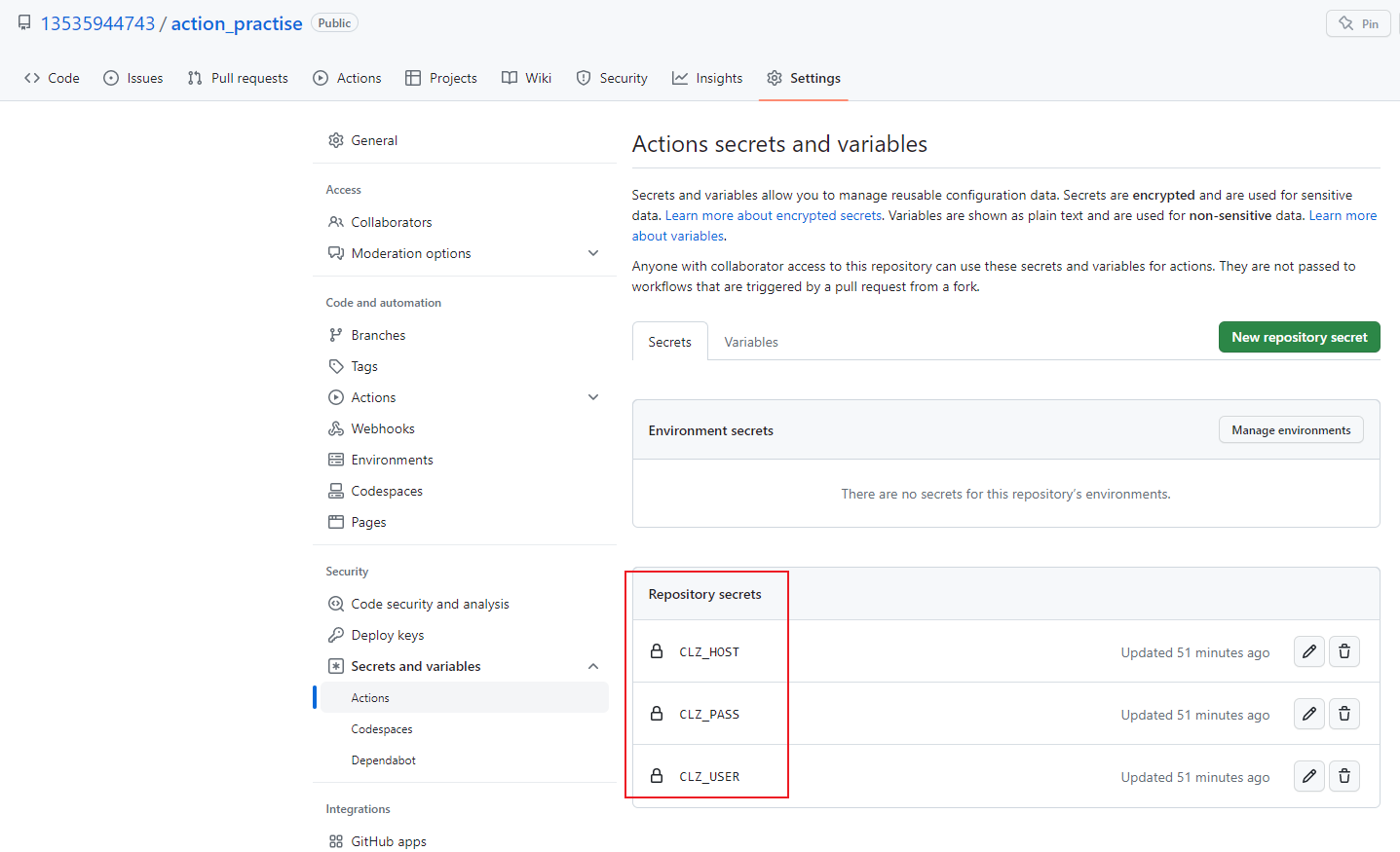Click the Actions play icon in sidebar
Image resolution: width=1400 pixels, height=852 pixels.
coord(336,397)
